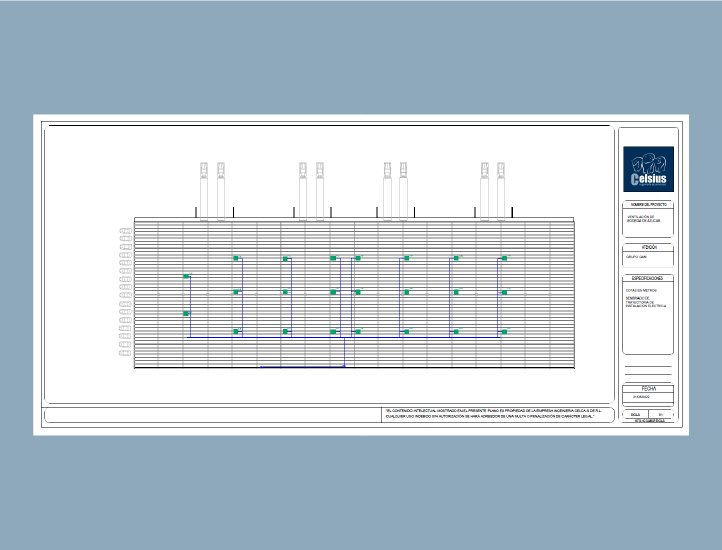Select the rightmost ventilation tower symbol
This screenshot has width=722, height=550.
(x=501, y=189)
